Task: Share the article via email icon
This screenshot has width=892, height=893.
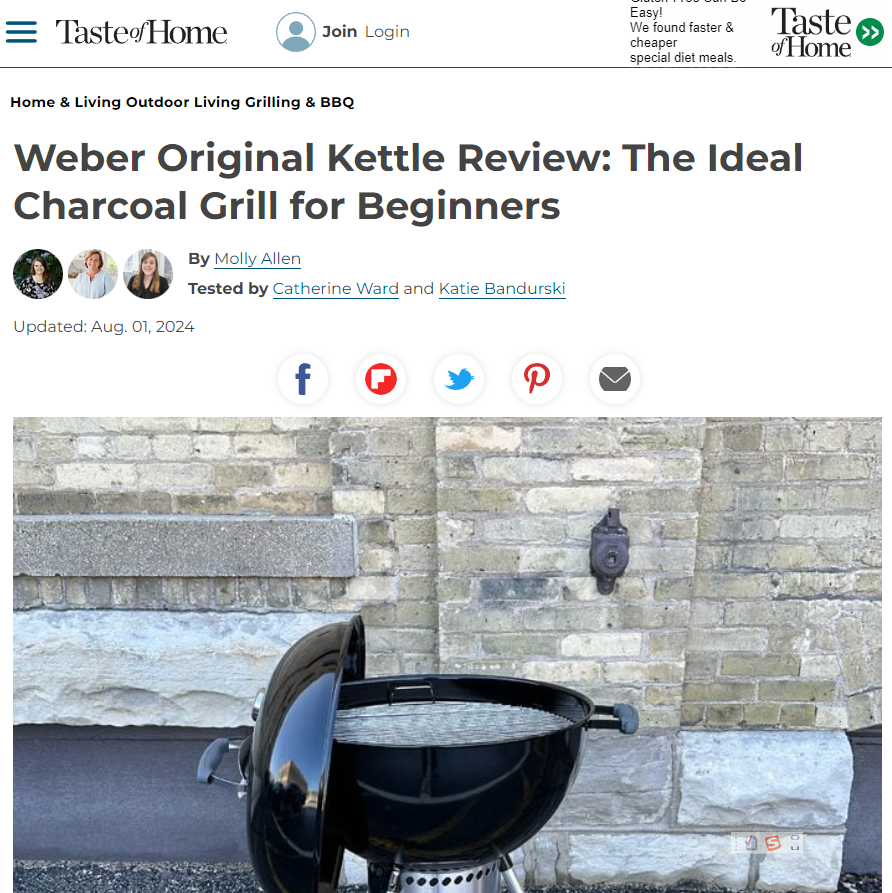Action: (x=615, y=379)
